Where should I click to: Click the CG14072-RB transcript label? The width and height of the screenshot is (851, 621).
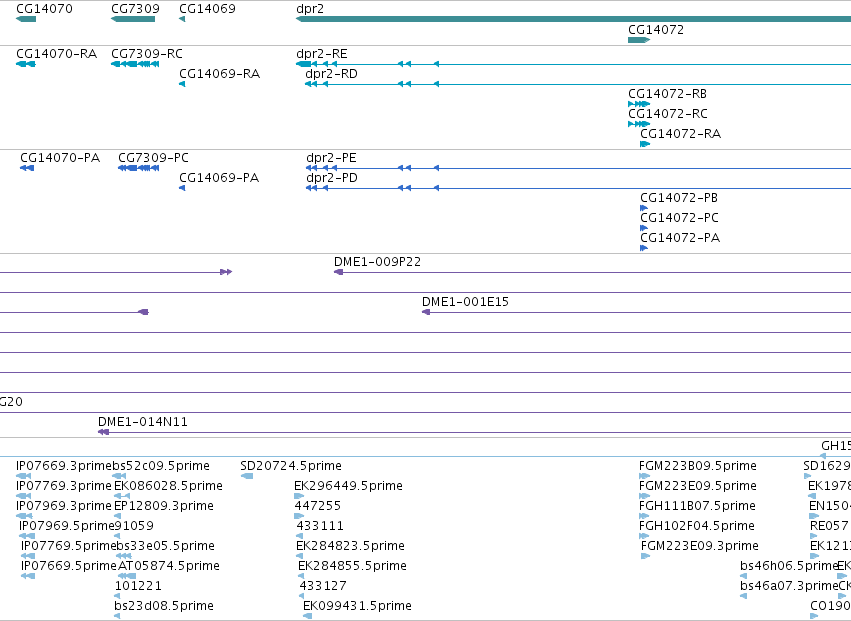click(x=668, y=94)
